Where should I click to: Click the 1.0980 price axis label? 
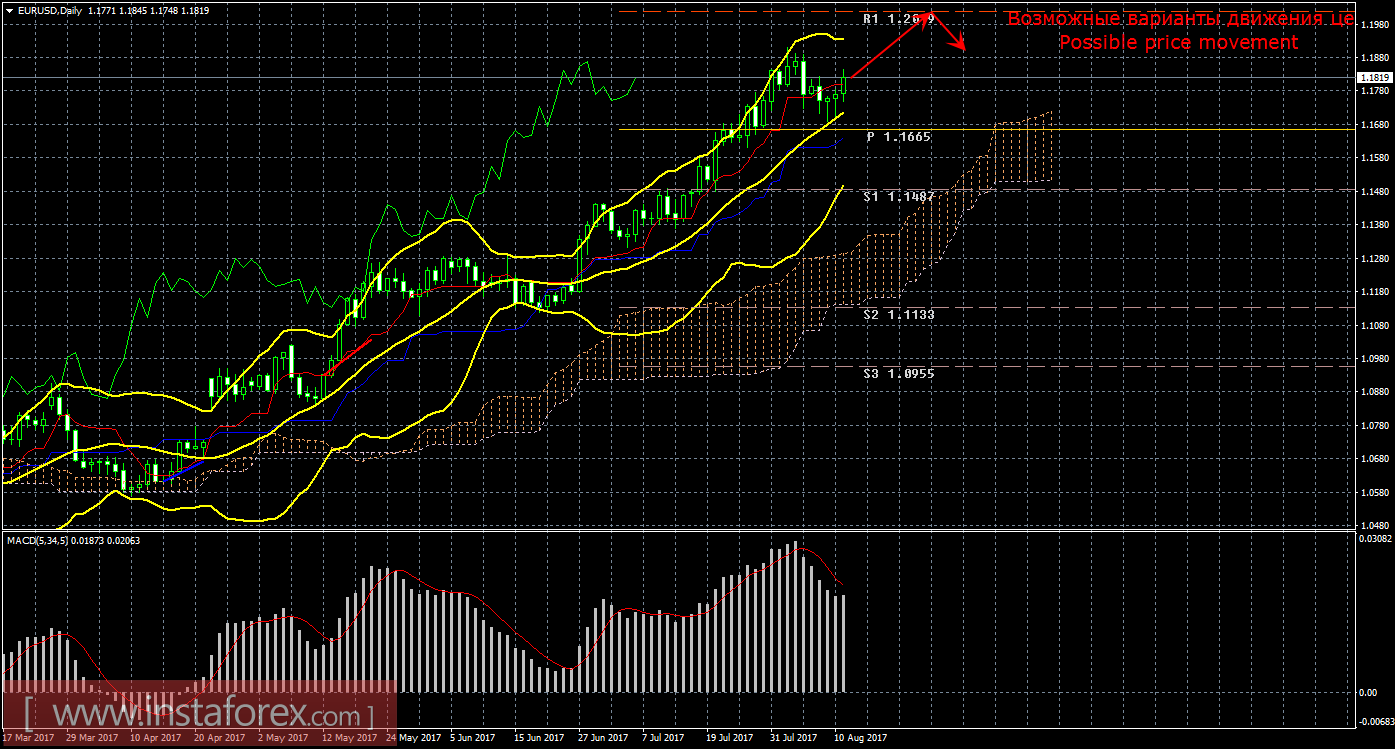click(x=1374, y=358)
